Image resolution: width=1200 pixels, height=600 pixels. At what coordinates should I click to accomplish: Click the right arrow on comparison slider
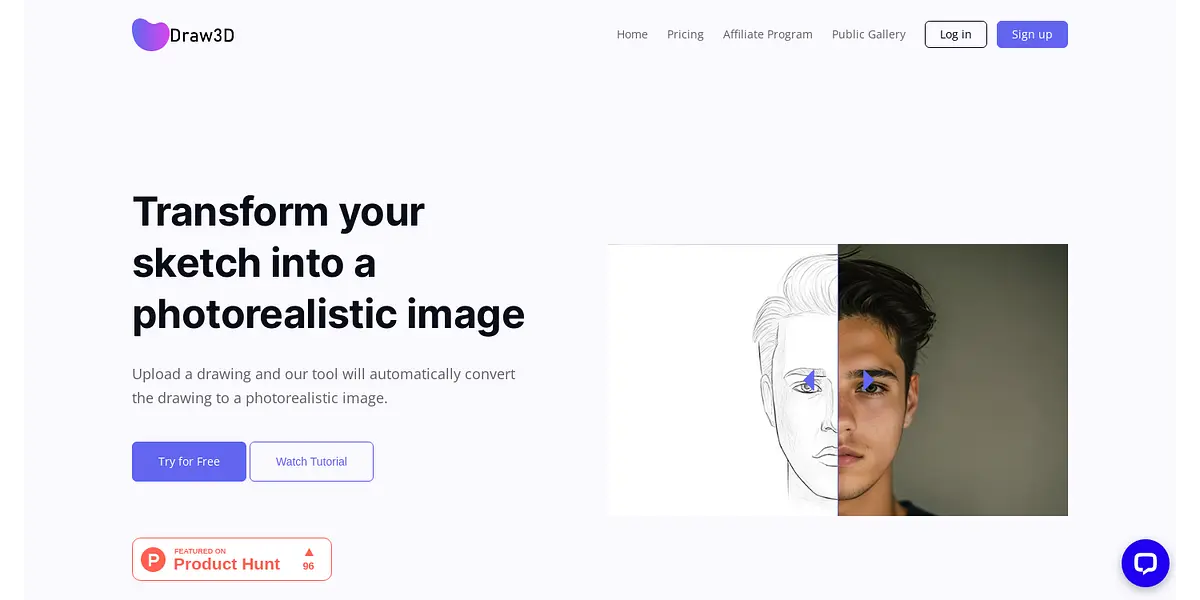pyautogui.click(x=868, y=380)
